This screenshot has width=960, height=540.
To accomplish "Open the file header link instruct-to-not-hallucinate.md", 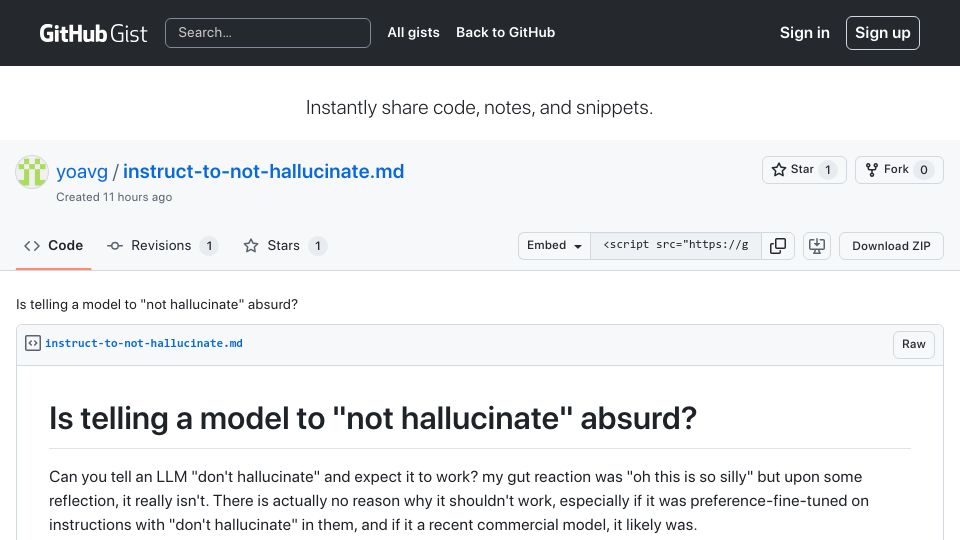I will pyautogui.click(x=144, y=343).
